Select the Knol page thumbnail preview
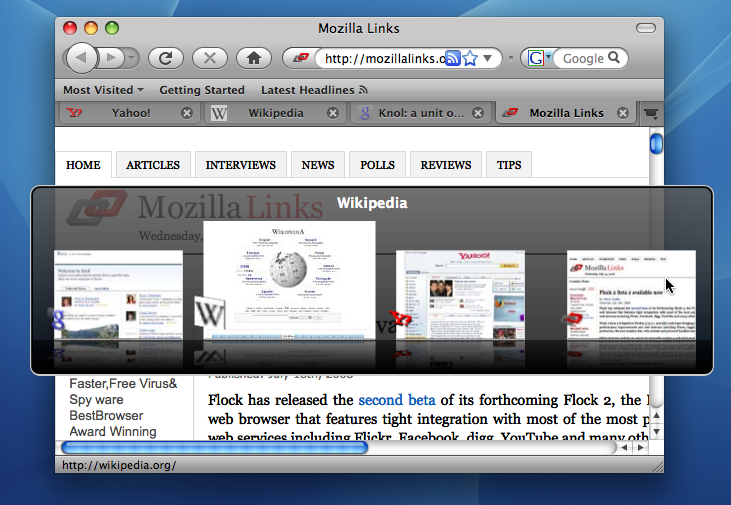This screenshot has width=731, height=505. click(119, 295)
